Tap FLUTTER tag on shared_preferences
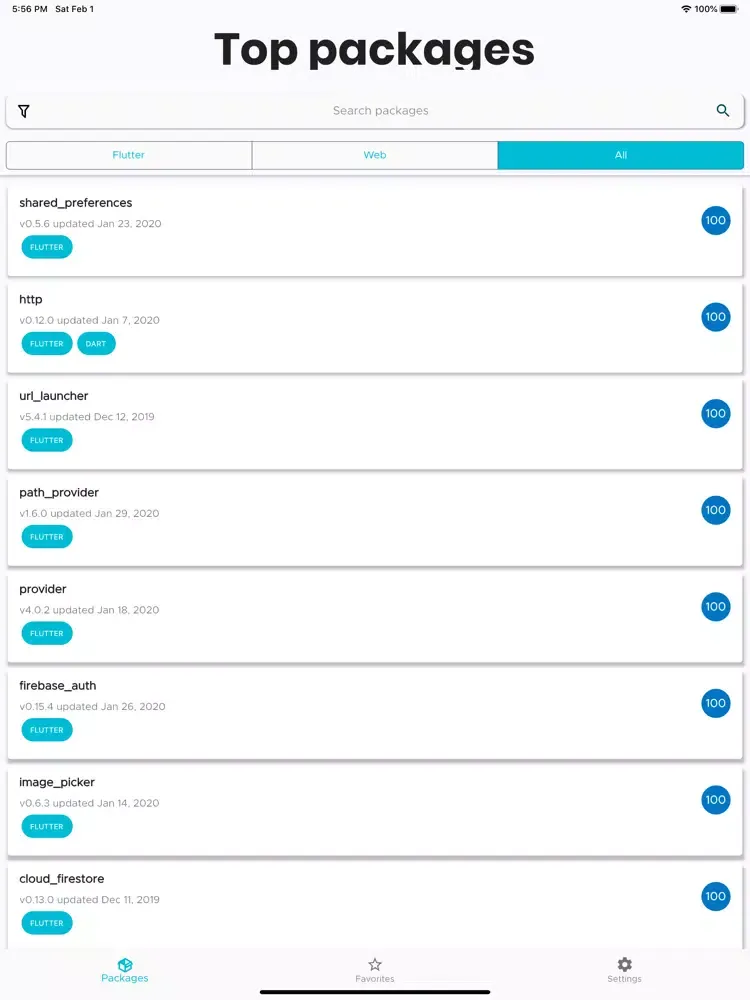 click(x=47, y=247)
